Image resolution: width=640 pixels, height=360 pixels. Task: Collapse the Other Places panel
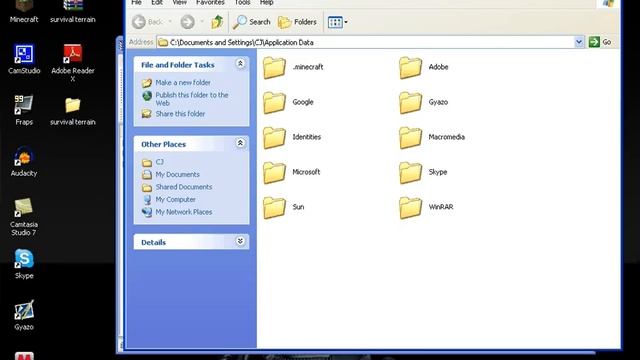pos(240,143)
